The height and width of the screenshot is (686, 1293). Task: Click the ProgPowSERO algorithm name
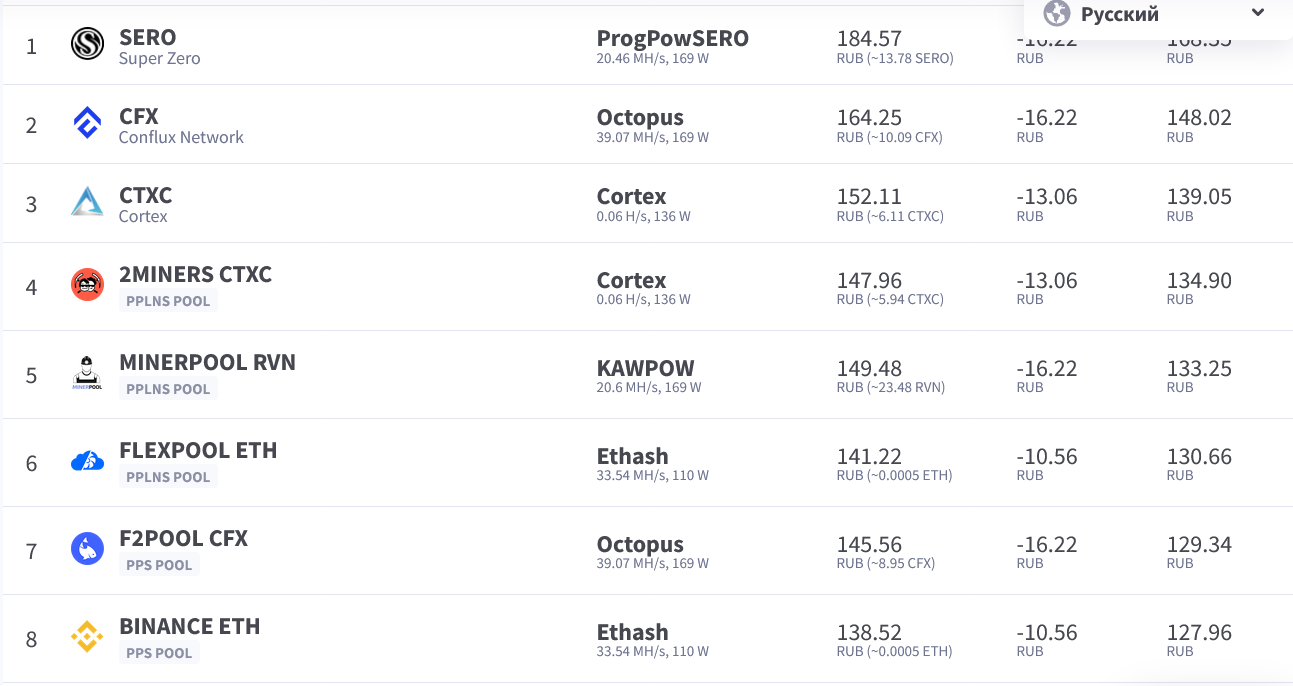(x=672, y=38)
